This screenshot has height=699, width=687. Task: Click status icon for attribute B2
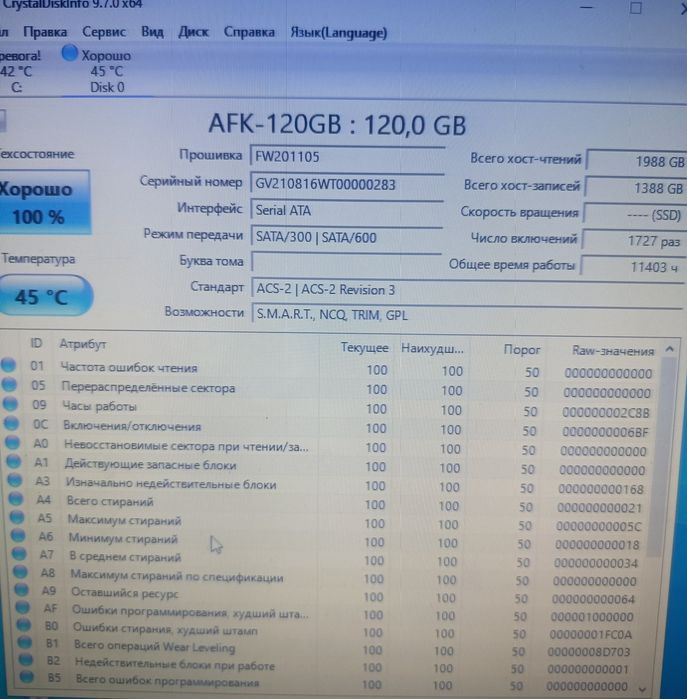[x=25, y=660]
